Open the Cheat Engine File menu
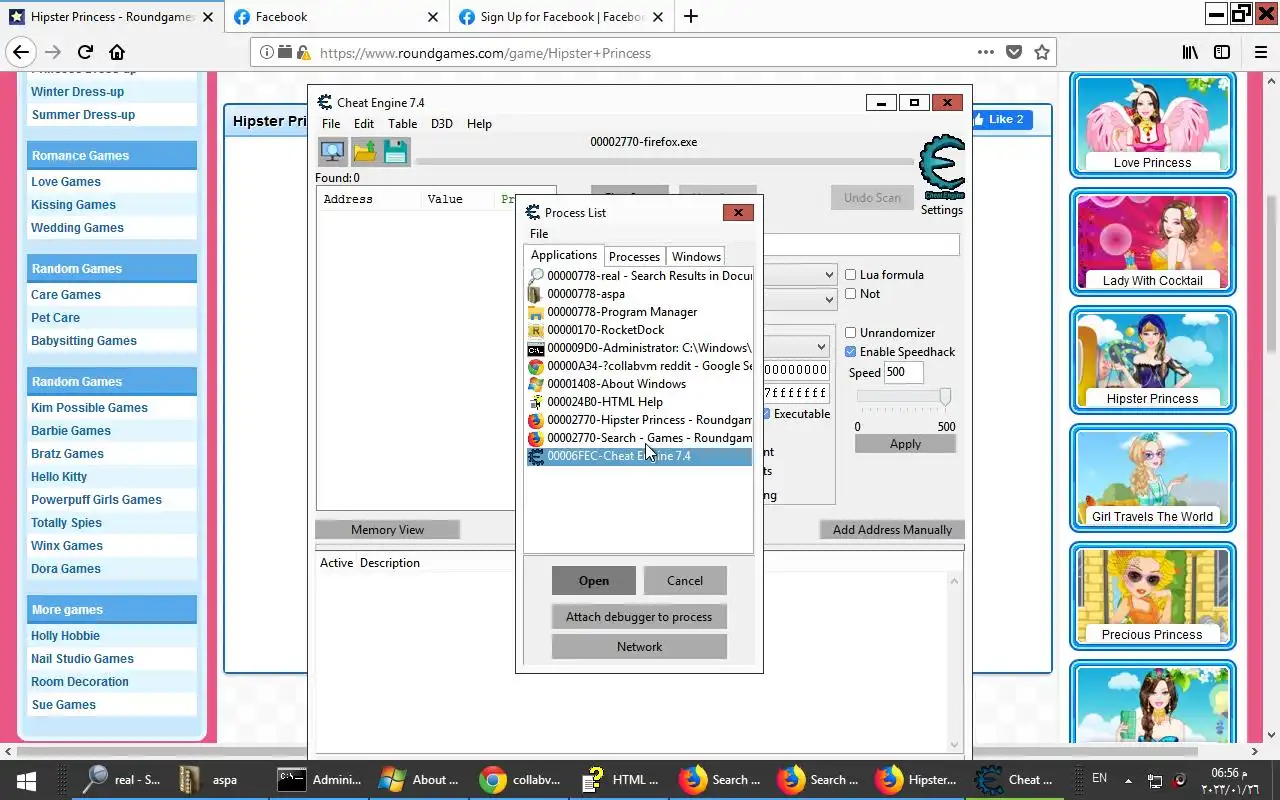Image resolution: width=1280 pixels, height=800 pixels. click(x=331, y=124)
